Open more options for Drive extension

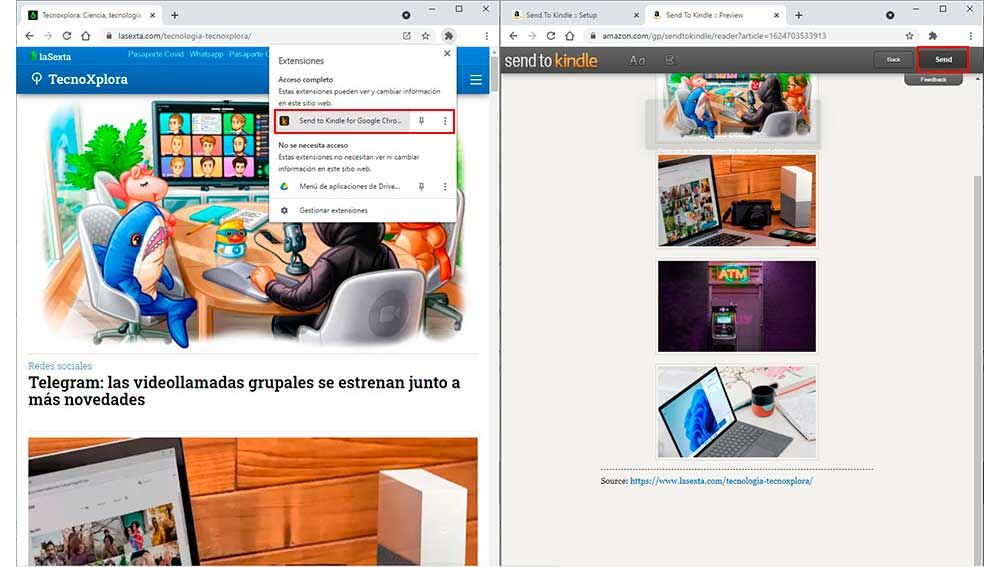pos(445,186)
